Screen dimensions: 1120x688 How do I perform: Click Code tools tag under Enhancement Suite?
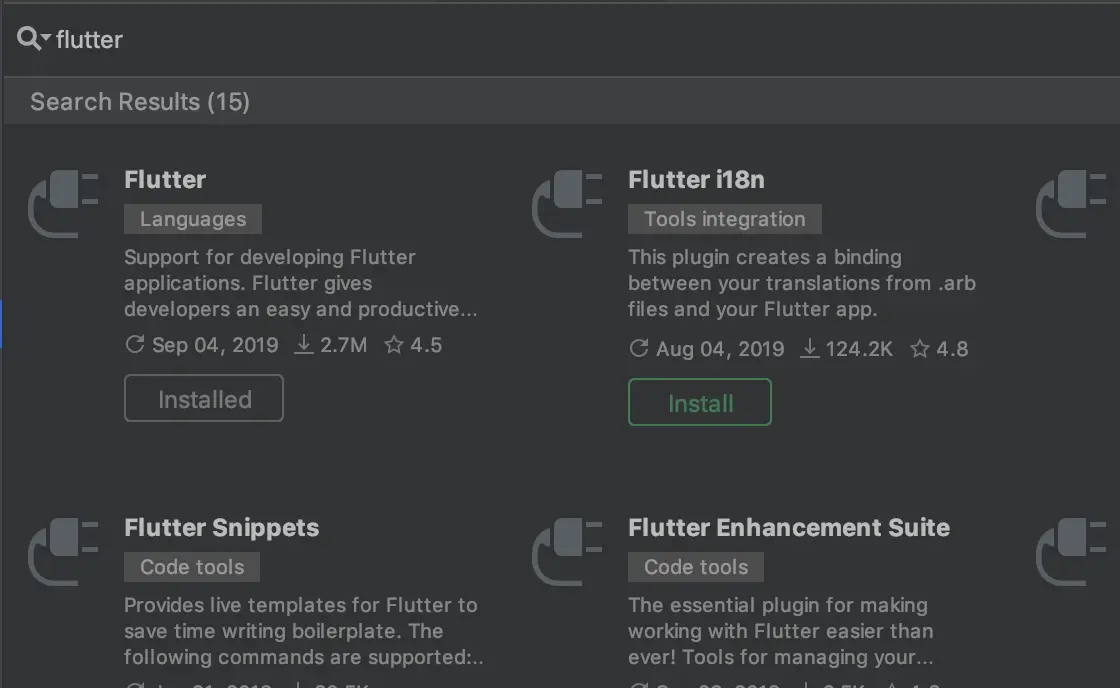pyautogui.click(x=696, y=567)
